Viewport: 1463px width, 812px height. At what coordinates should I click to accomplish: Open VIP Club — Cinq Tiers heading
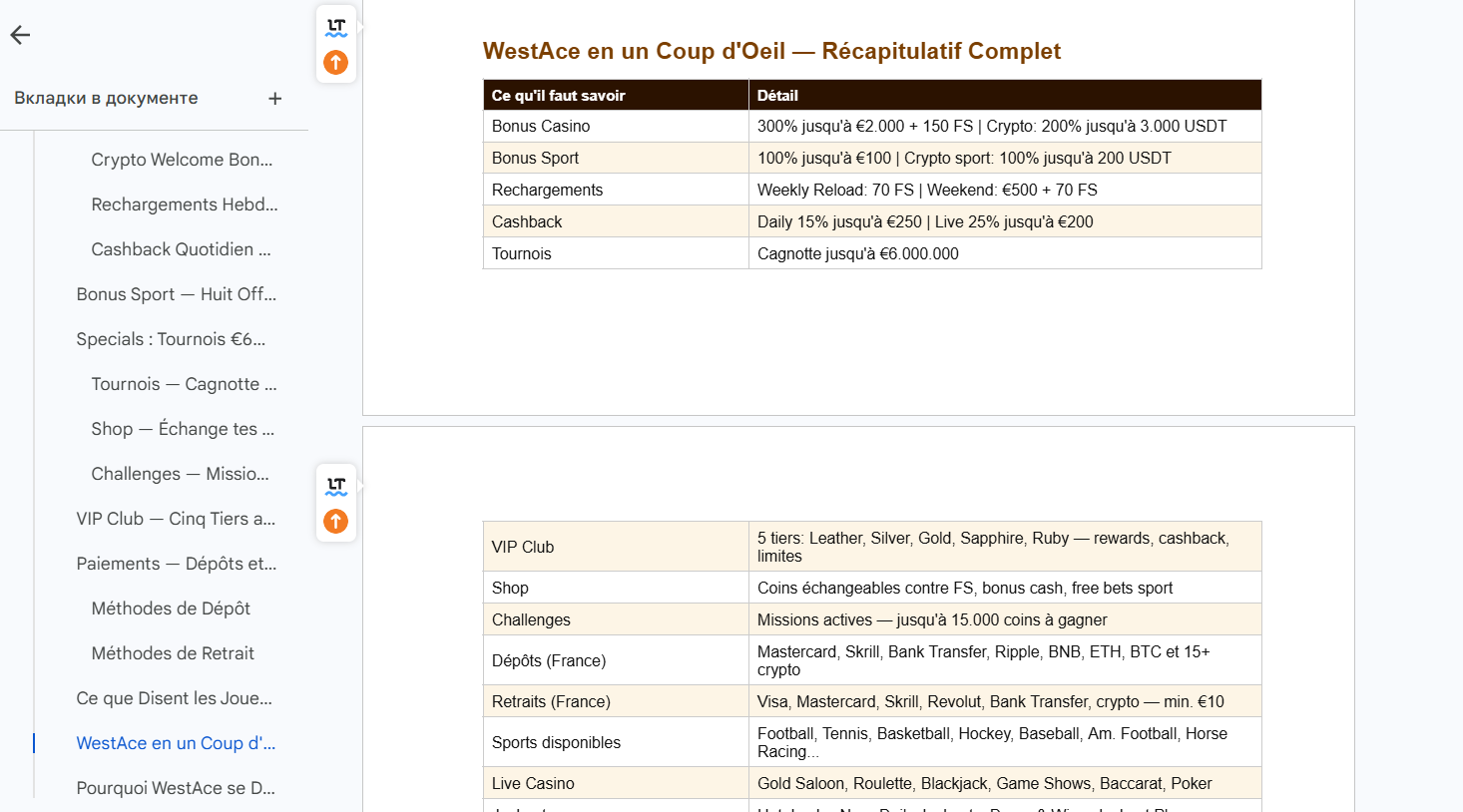[176, 519]
